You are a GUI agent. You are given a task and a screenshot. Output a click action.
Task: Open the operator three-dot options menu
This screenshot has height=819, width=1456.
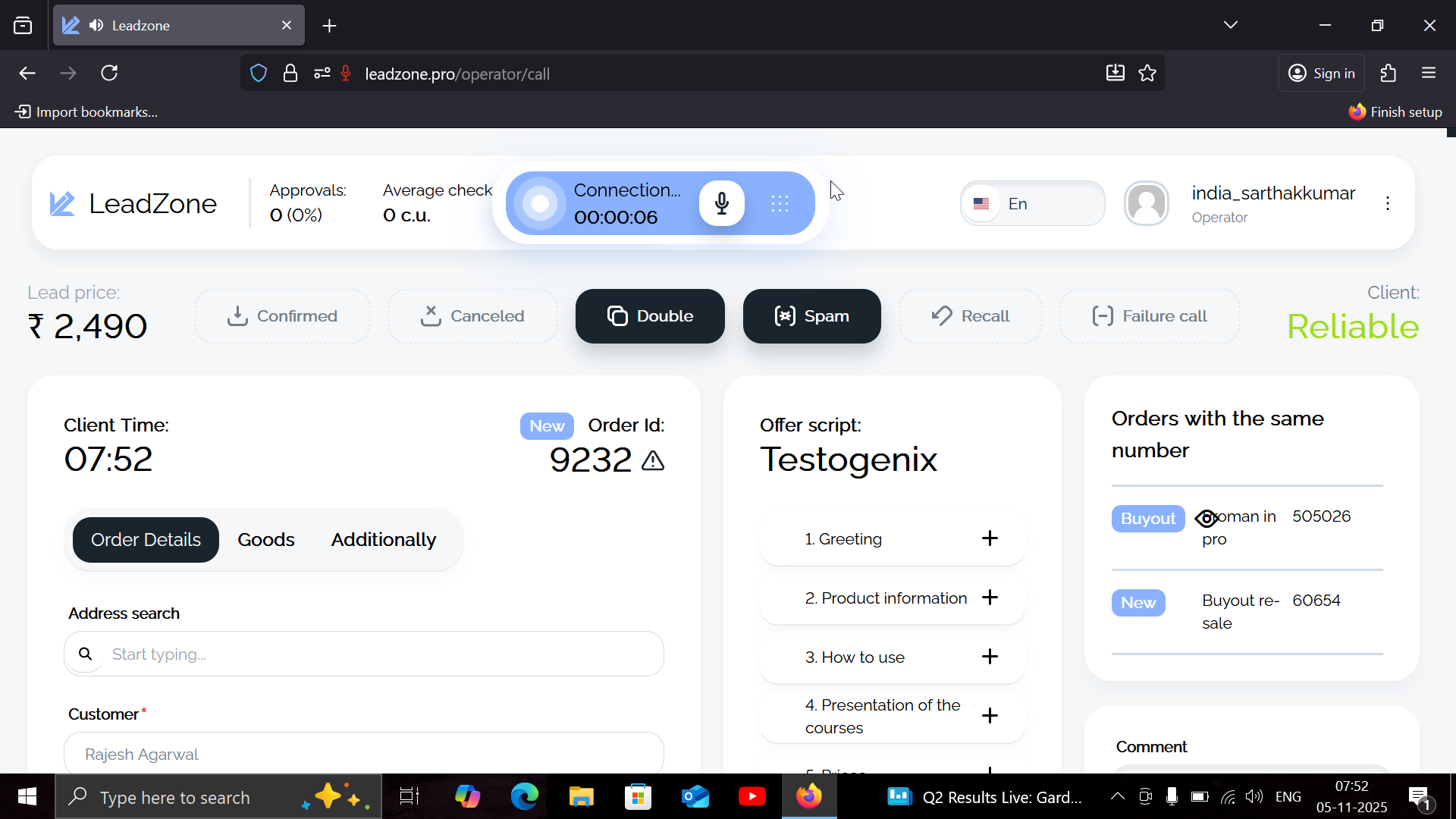[1387, 203]
